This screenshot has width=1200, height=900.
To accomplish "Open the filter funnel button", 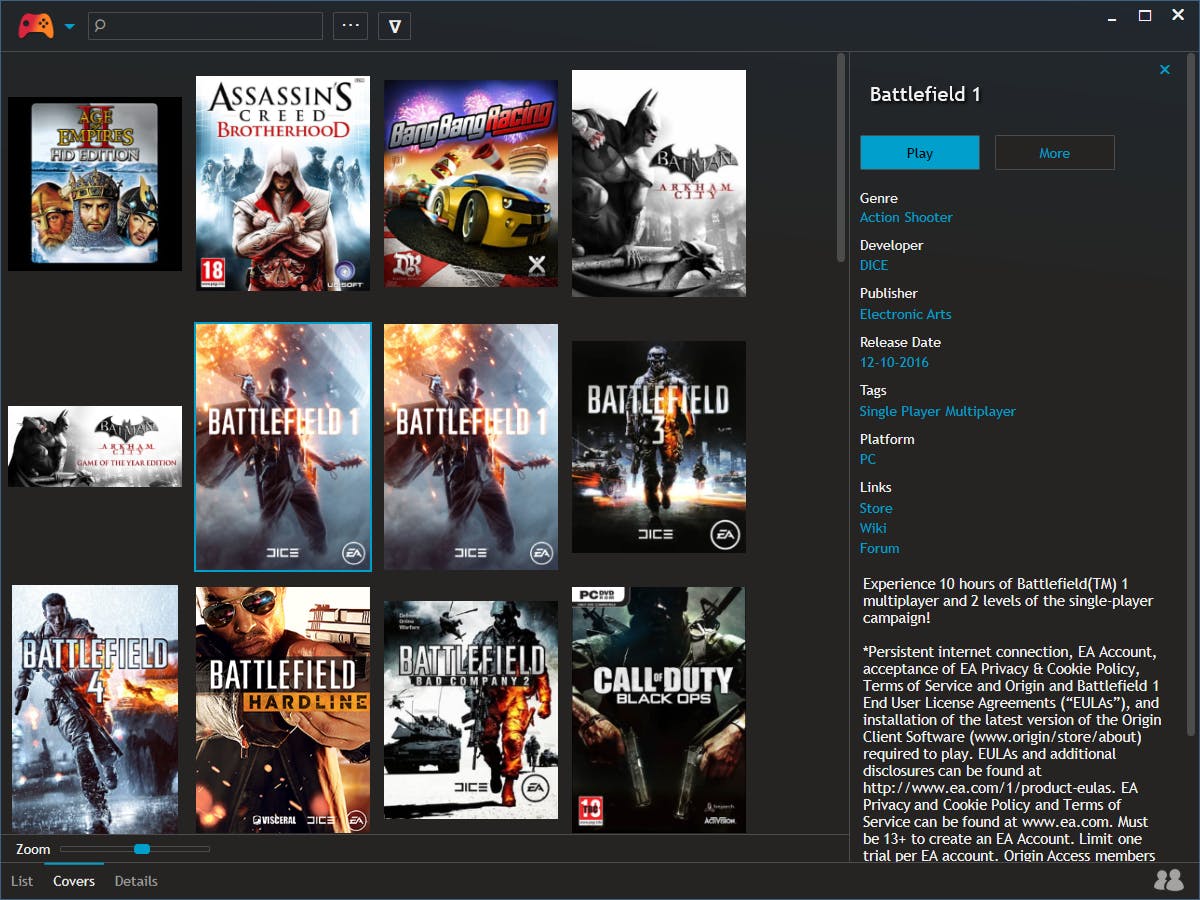I will 395,26.
